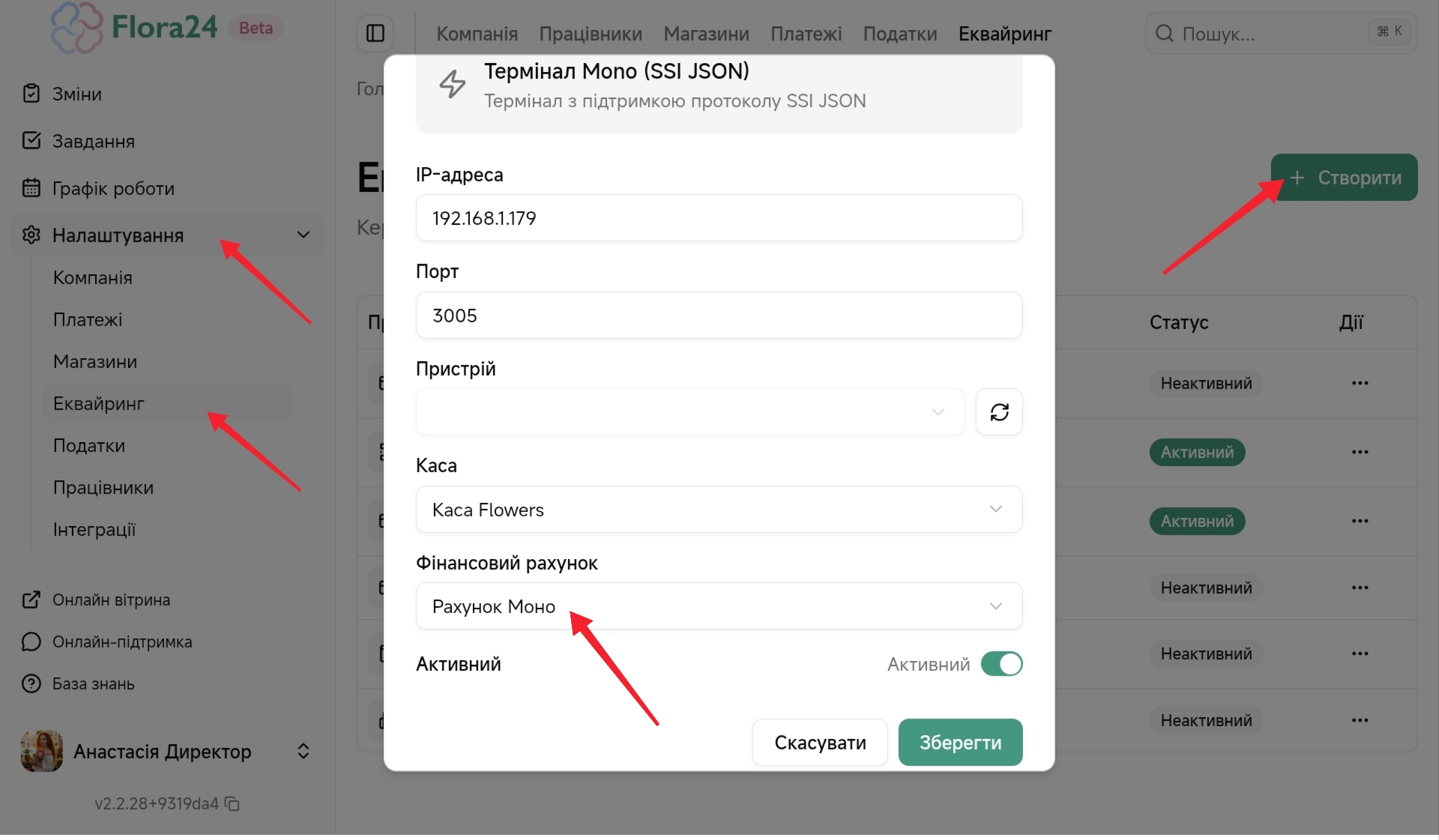Click the Графік роботи calendar icon
Image resolution: width=1439 pixels, height=840 pixels.
pyautogui.click(x=31, y=188)
